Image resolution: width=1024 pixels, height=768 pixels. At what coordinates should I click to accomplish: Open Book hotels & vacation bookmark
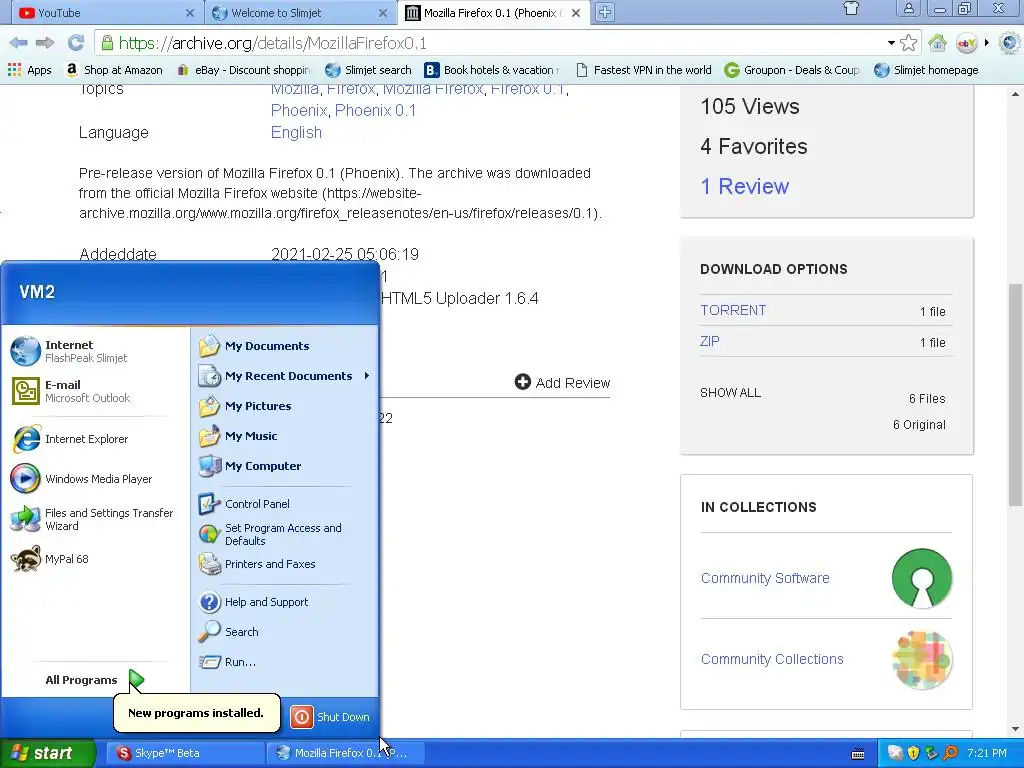493,70
